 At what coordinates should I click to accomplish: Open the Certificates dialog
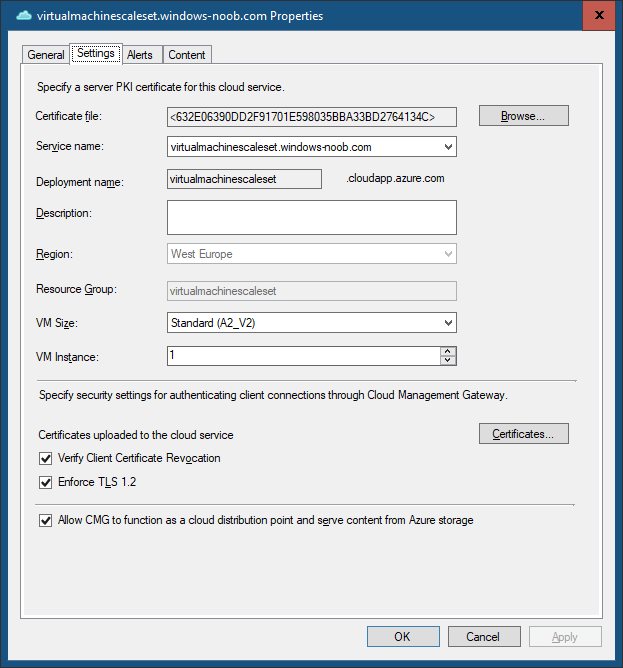click(x=523, y=434)
